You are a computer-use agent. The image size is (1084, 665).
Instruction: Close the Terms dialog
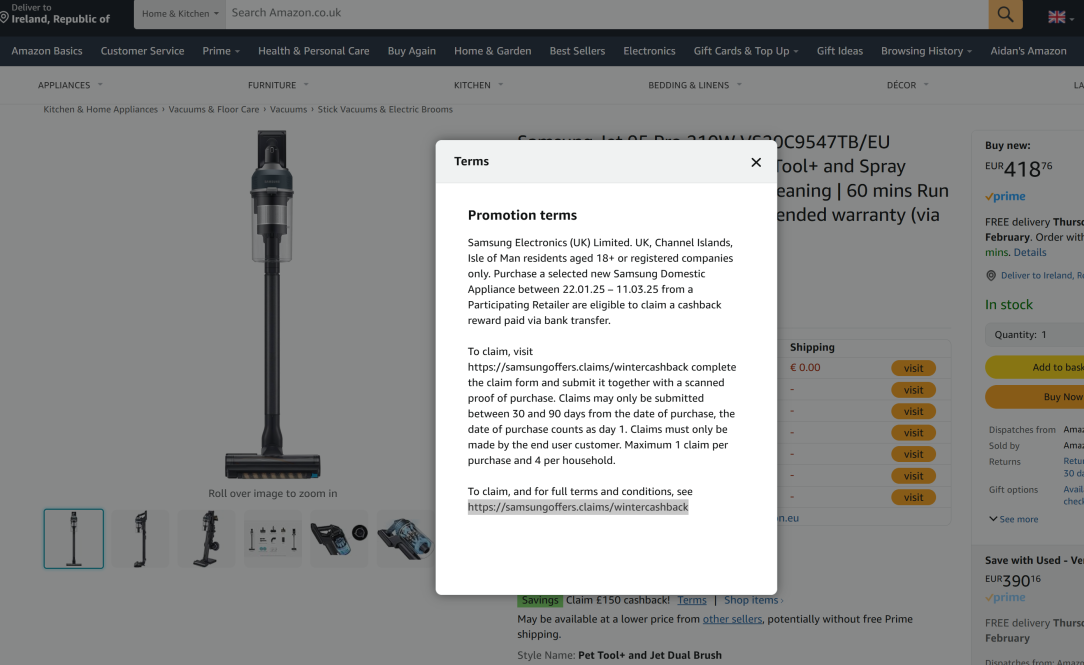coord(756,162)
